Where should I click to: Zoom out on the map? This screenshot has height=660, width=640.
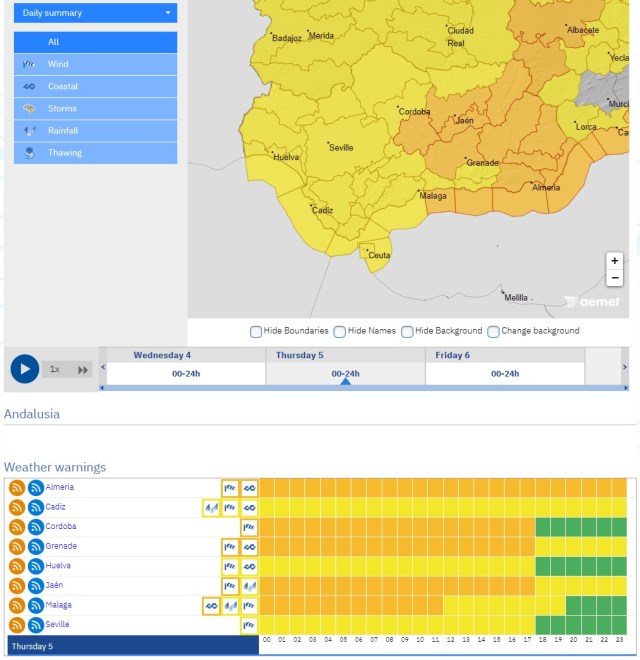(x=615, y=278)
